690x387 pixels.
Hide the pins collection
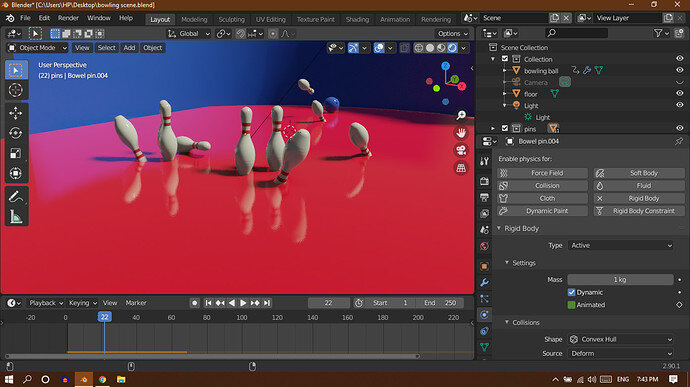[679, 129]
